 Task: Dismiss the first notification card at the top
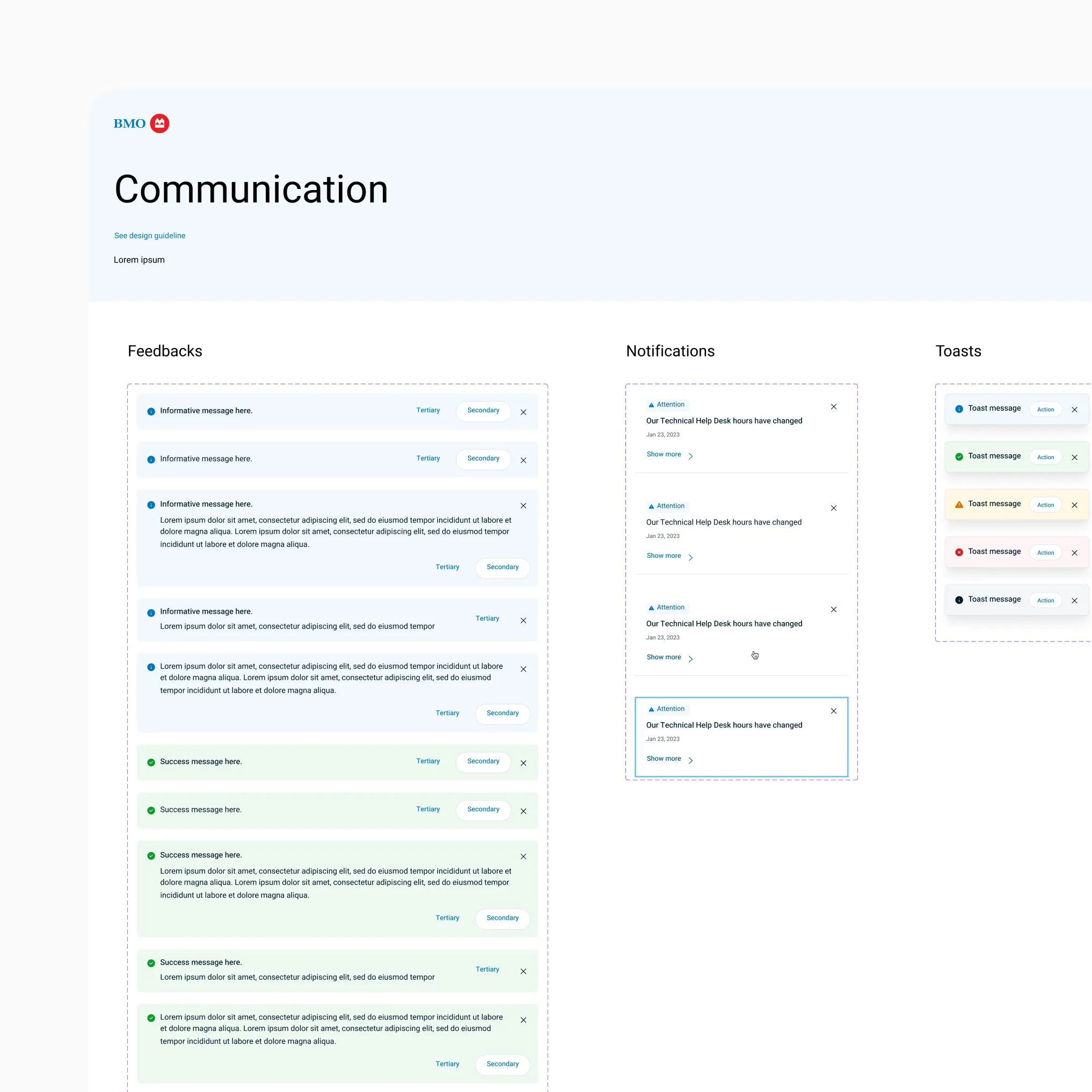pyautogui.click(x=834, y=407)
